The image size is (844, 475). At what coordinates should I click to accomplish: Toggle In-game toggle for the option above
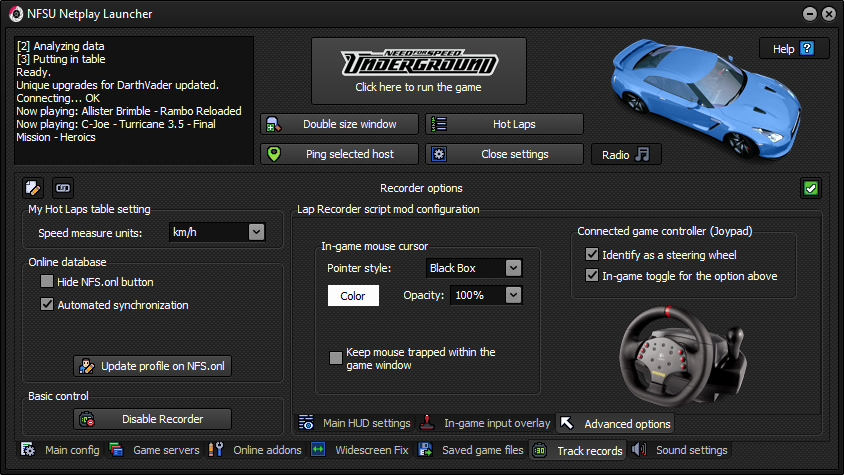click(592, 275)
